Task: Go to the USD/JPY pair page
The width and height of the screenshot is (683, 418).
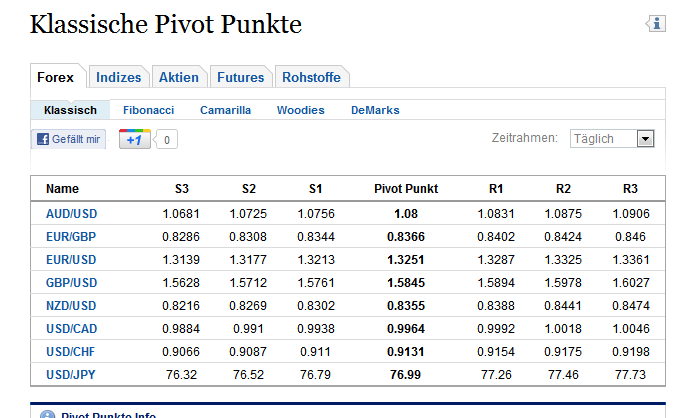Action: [x=72, y=373]
